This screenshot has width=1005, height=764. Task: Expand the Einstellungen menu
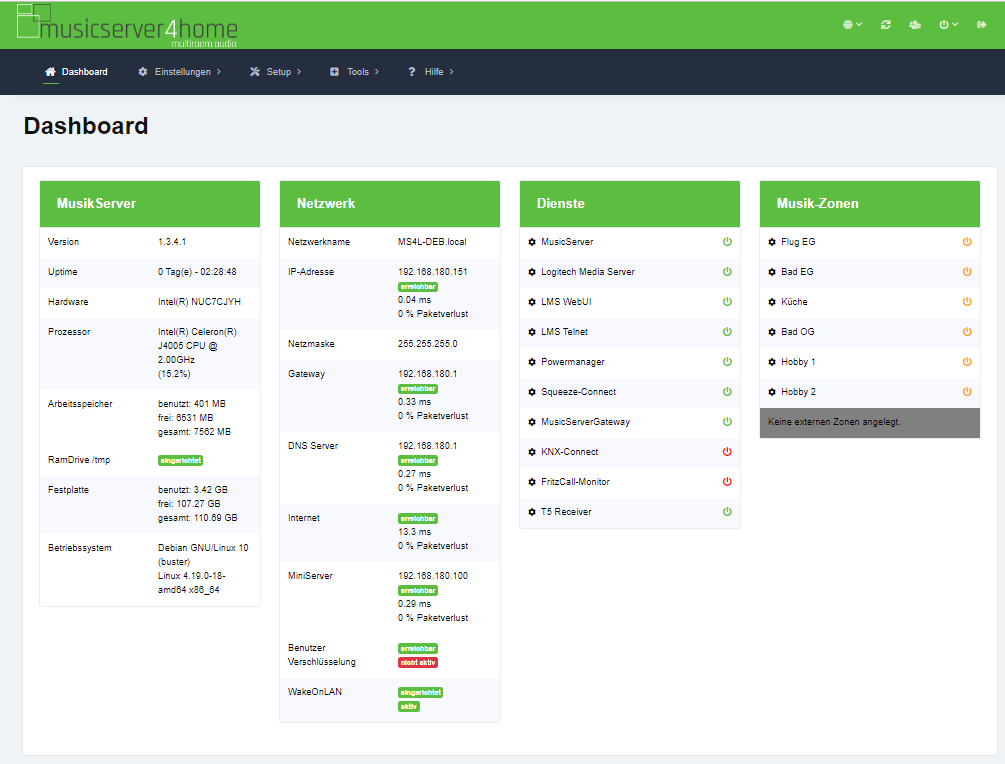180,72
